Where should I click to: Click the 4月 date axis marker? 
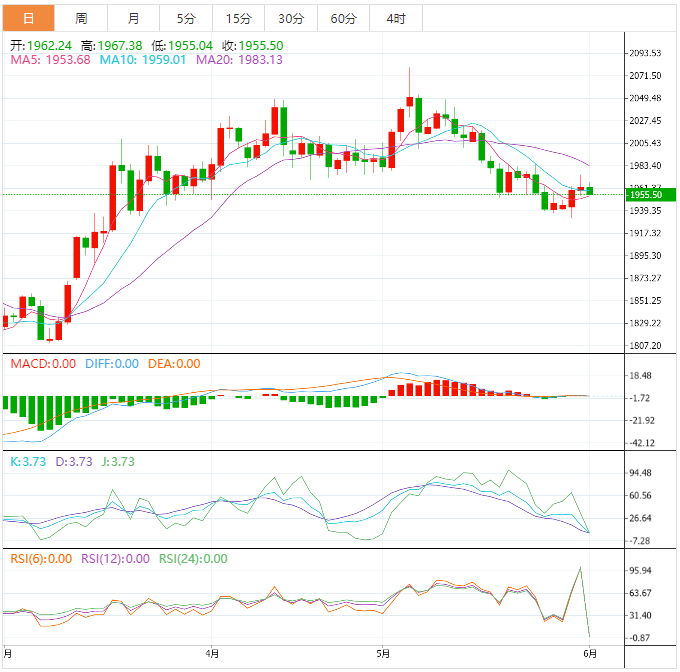pyautogui.click(x=210, y=655)
